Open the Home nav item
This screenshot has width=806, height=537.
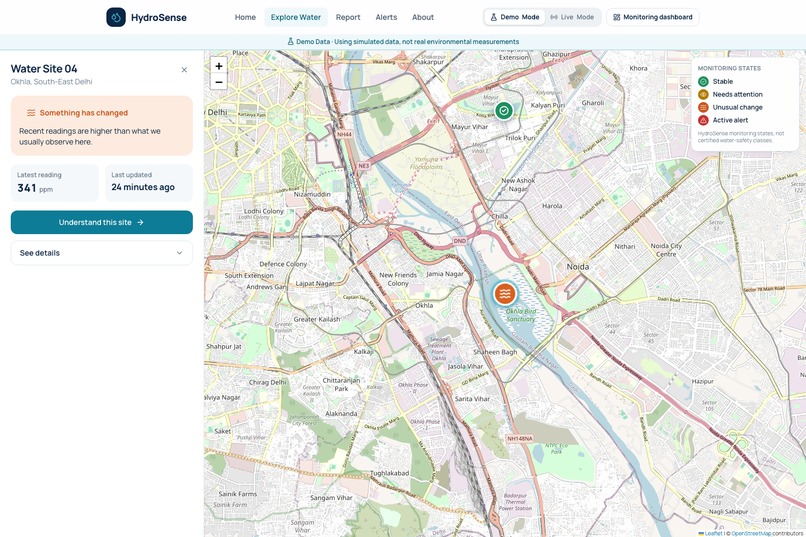pyautogui.click(x=245, y=17)
